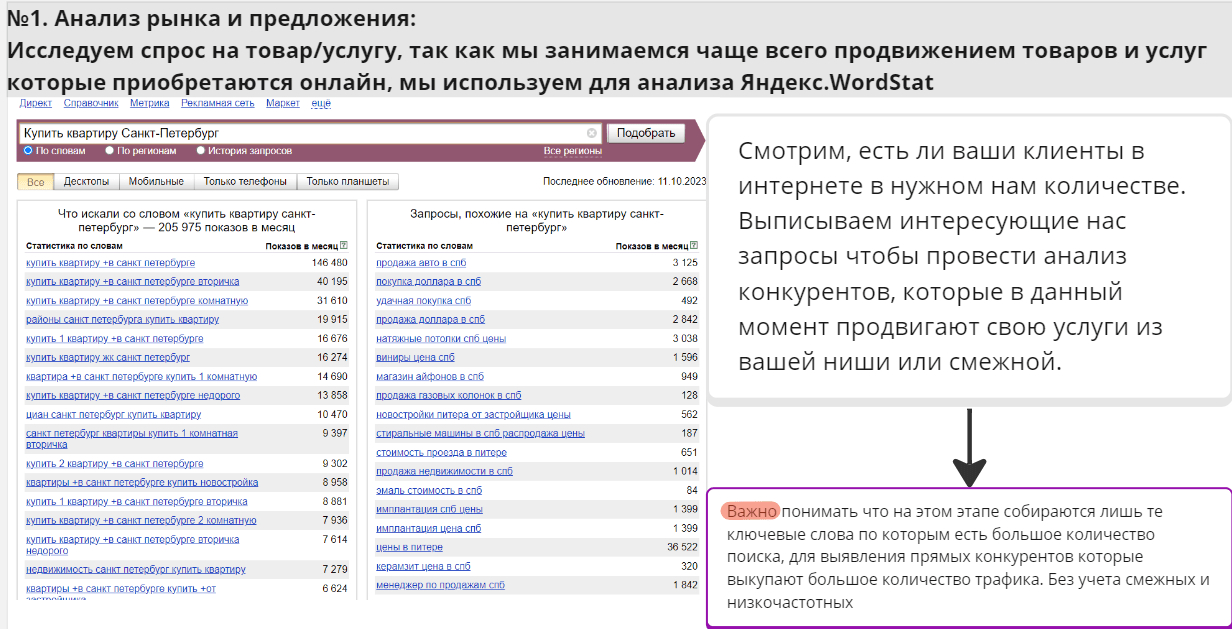Click help icon beside right 'Показов в месяц'
Viewport: 1232px width, 629px height.
[x=694, y=245]
